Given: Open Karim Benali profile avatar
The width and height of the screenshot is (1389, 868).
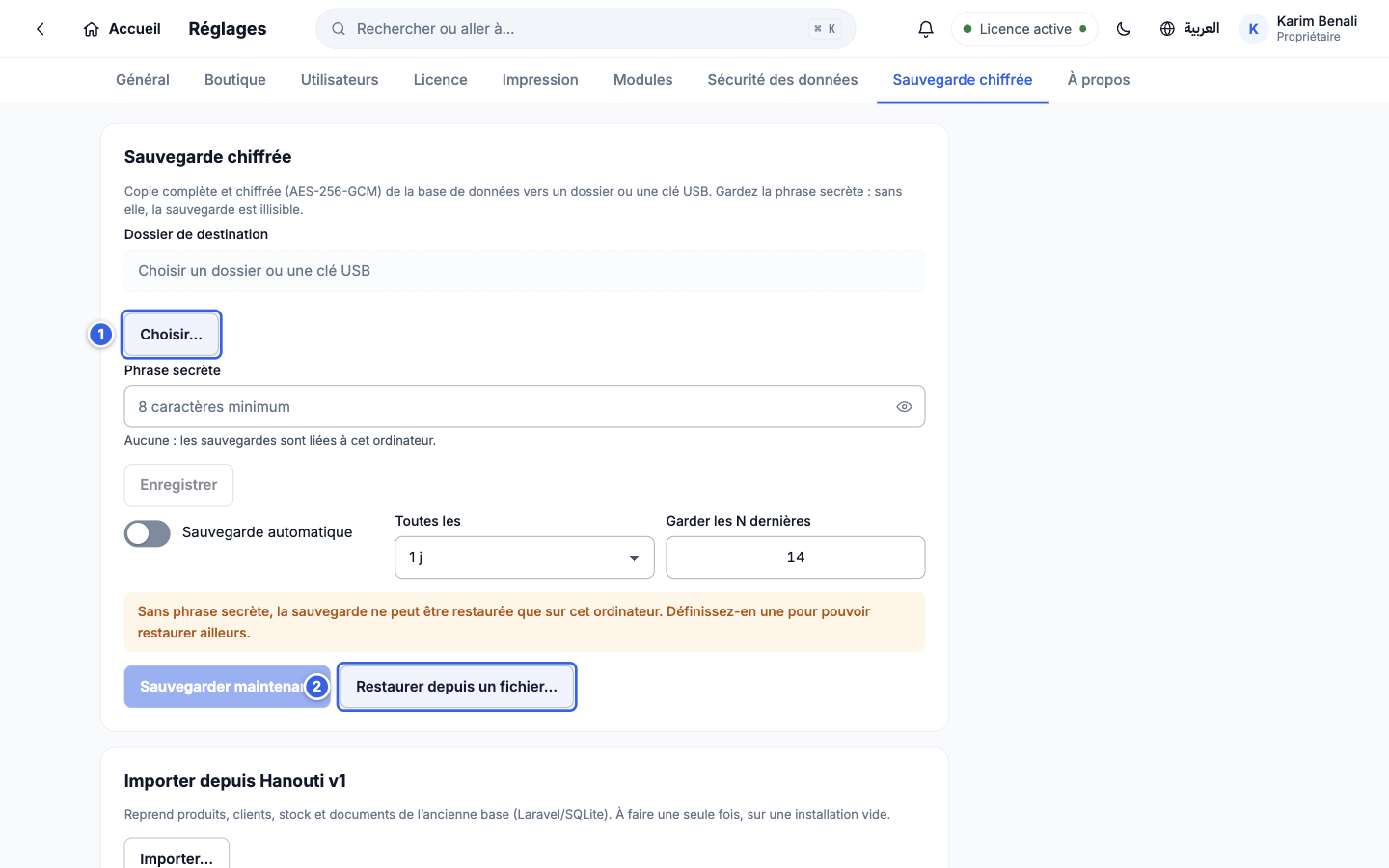Looking at the screenshot, I should [x=1253, y=29].
